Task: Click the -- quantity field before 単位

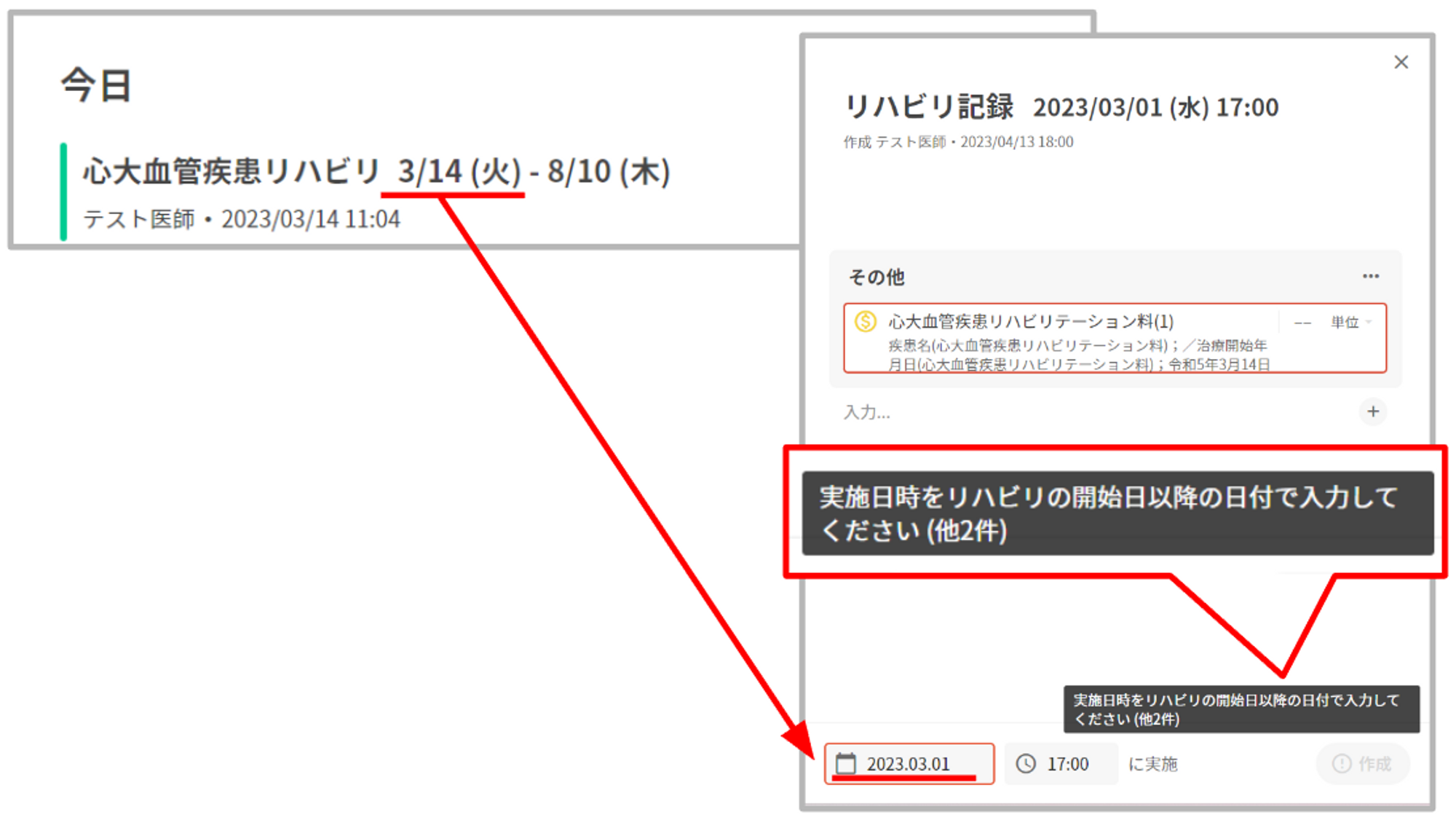Action: (x=1302, y=322)
